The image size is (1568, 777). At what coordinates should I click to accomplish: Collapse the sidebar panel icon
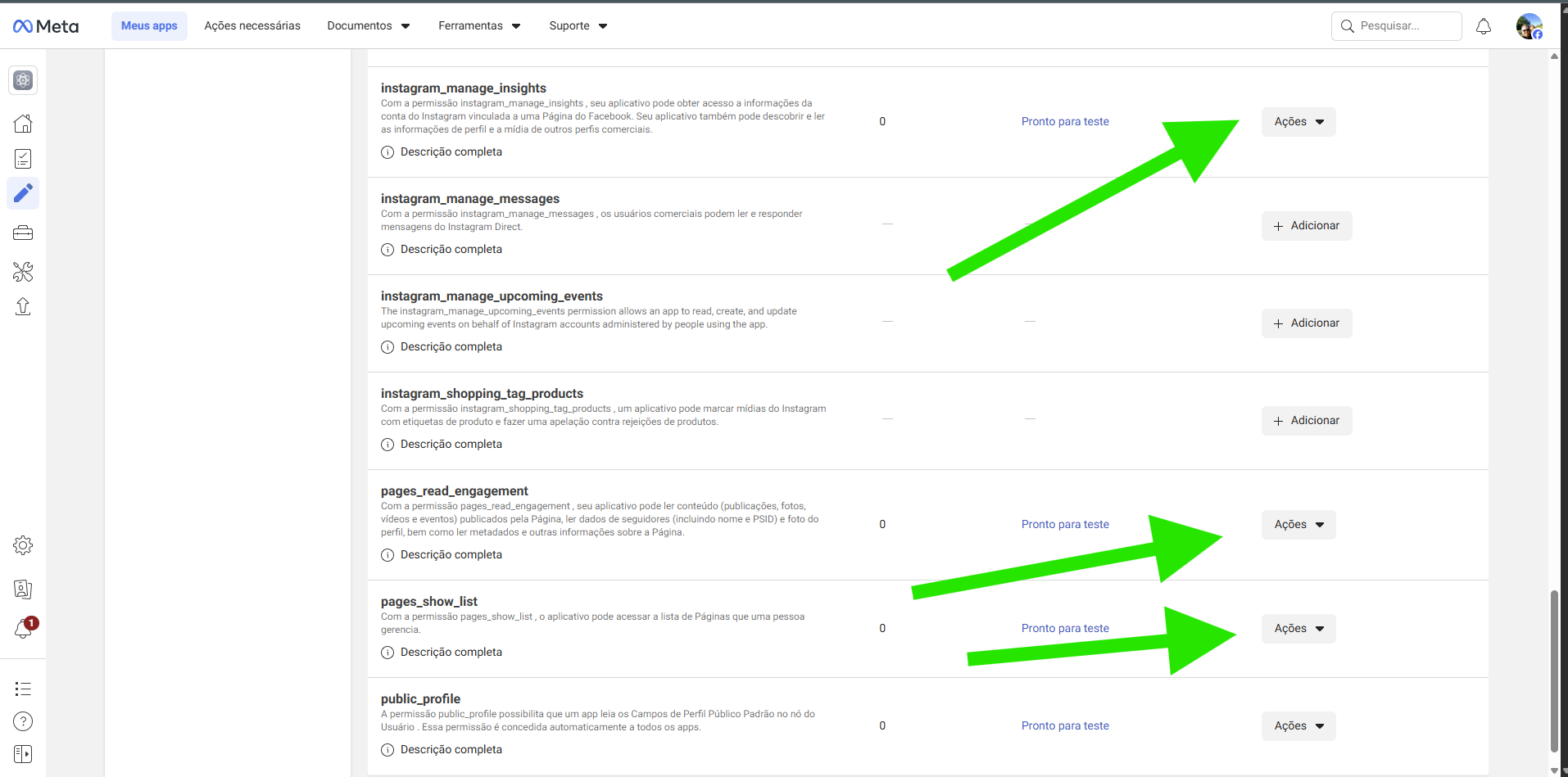coord(23,754)
